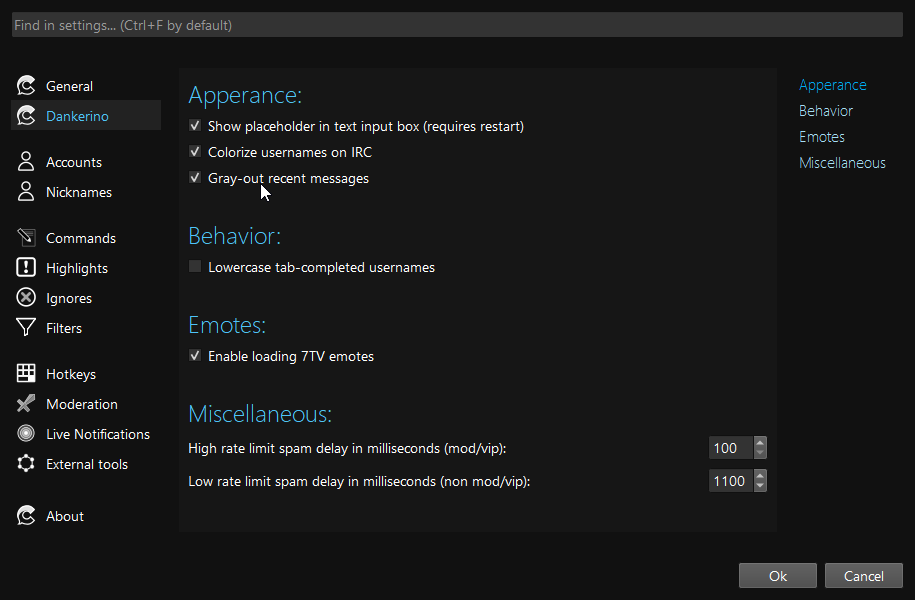Screen dimensions: 915x600
Task: Open the About page label
Action: point(65,516)
